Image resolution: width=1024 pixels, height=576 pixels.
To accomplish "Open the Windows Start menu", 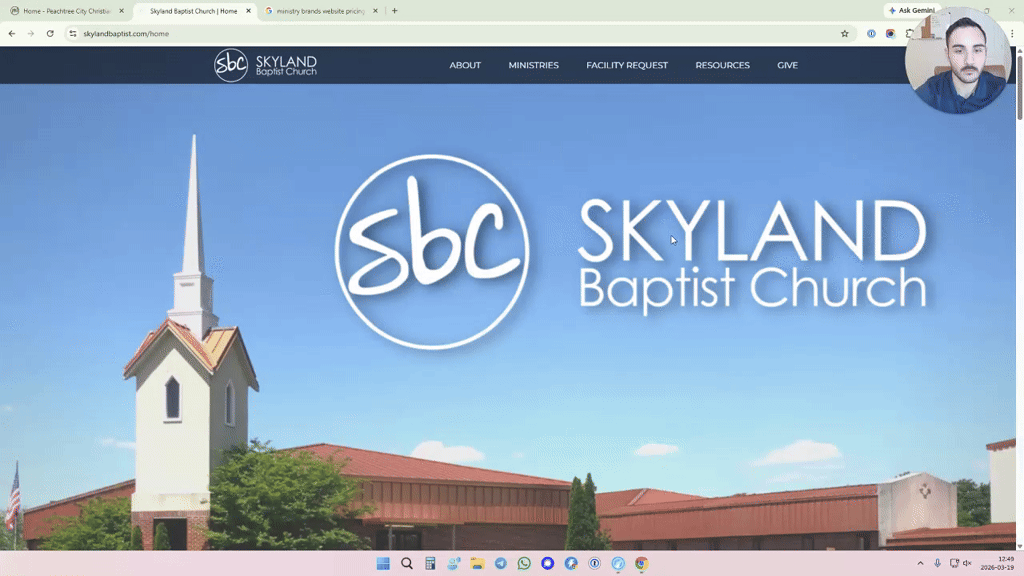I will (383, 563).
